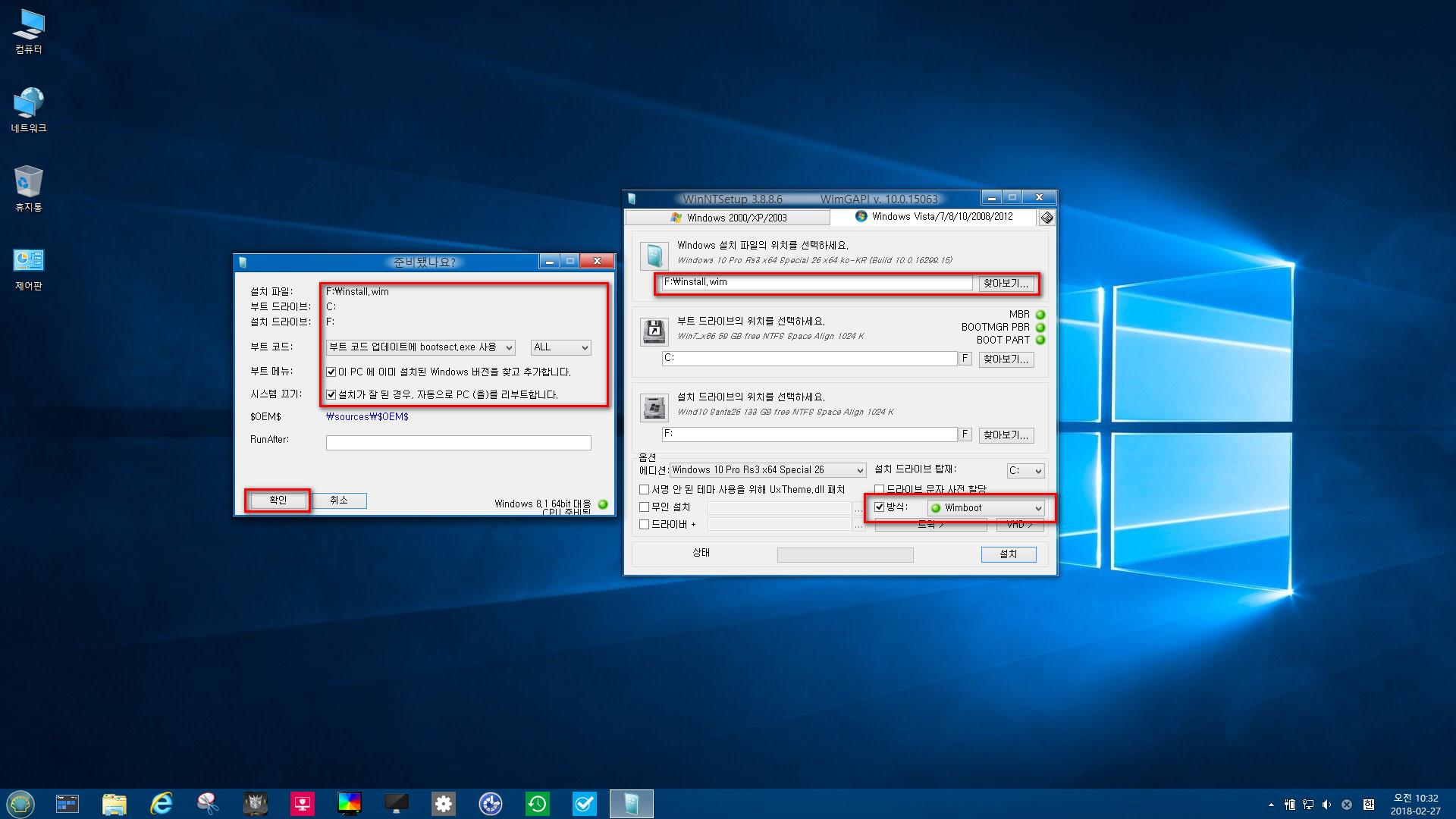Click 찾아보기 for the install.wim file
1456x819 pixels.
pyautogui.click(x=1006, y=284)
